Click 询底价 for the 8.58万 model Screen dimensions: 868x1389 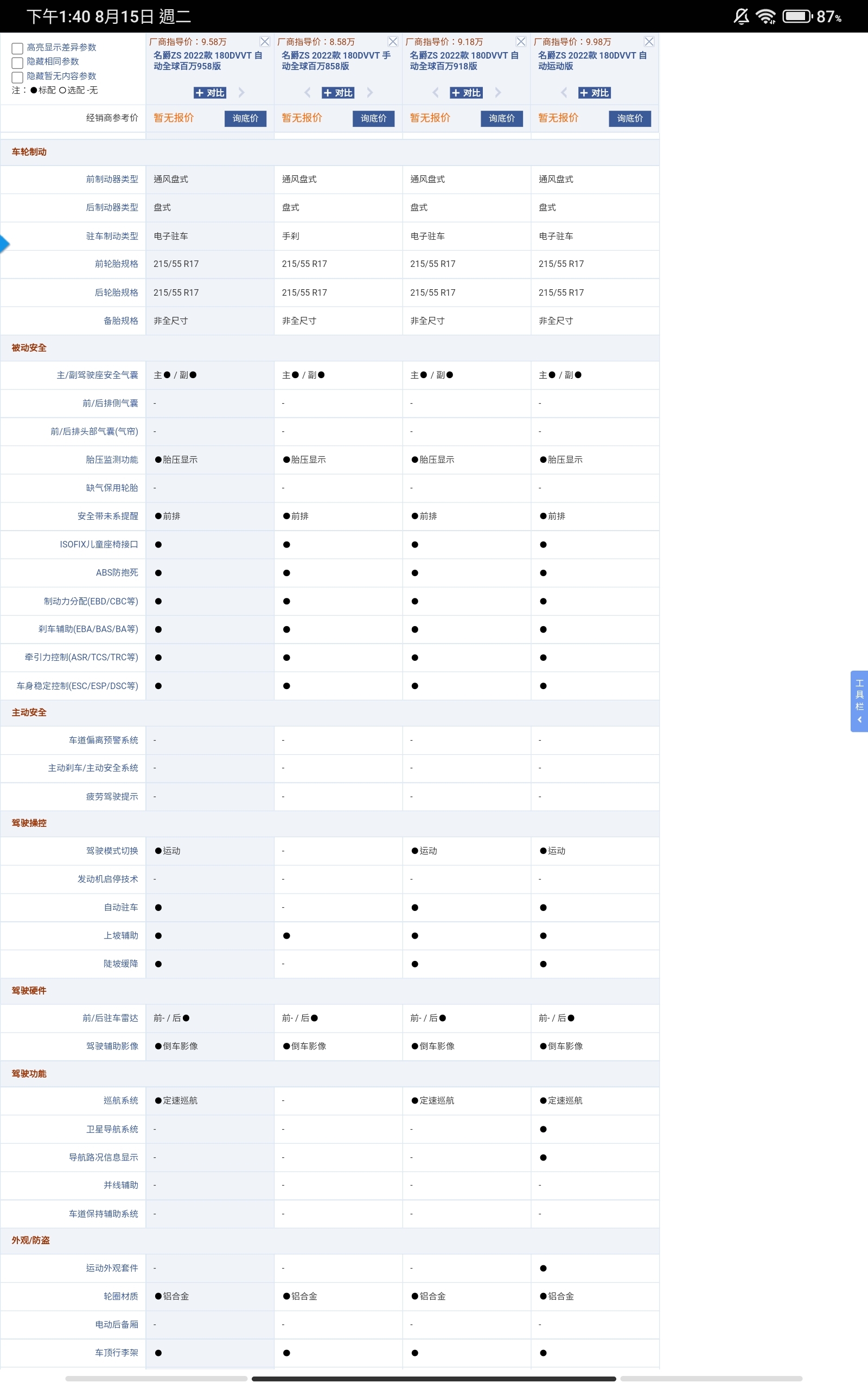click(x=373, y=118)
